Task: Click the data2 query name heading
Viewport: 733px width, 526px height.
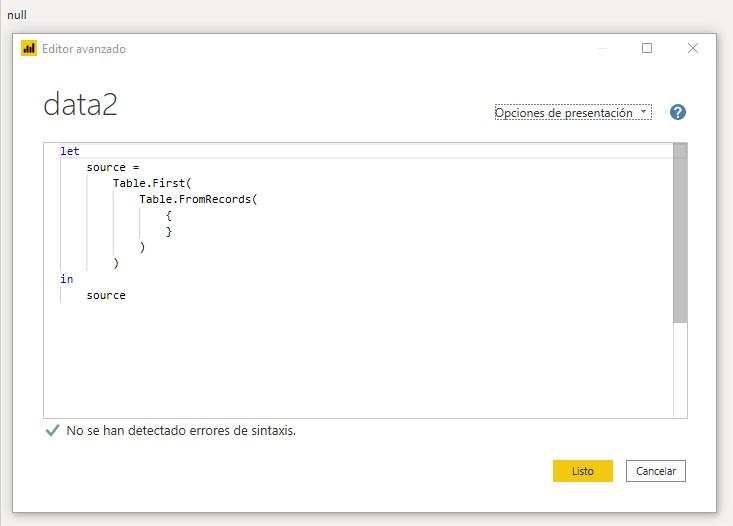Action: [x=80, y=105]
